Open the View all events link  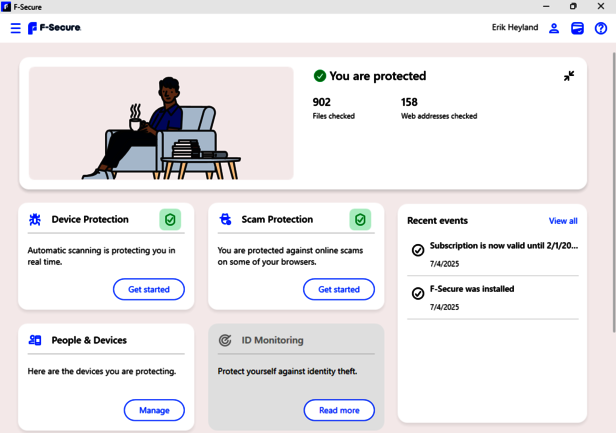(x=563, y=221)
